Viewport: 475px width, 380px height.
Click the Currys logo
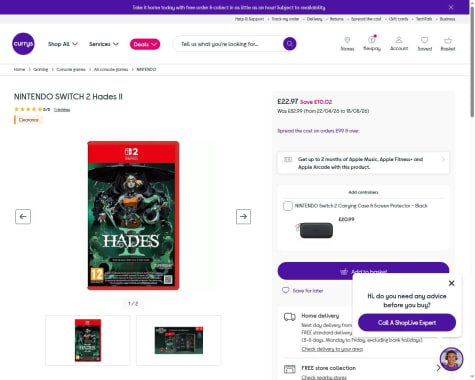coord(23,44)
